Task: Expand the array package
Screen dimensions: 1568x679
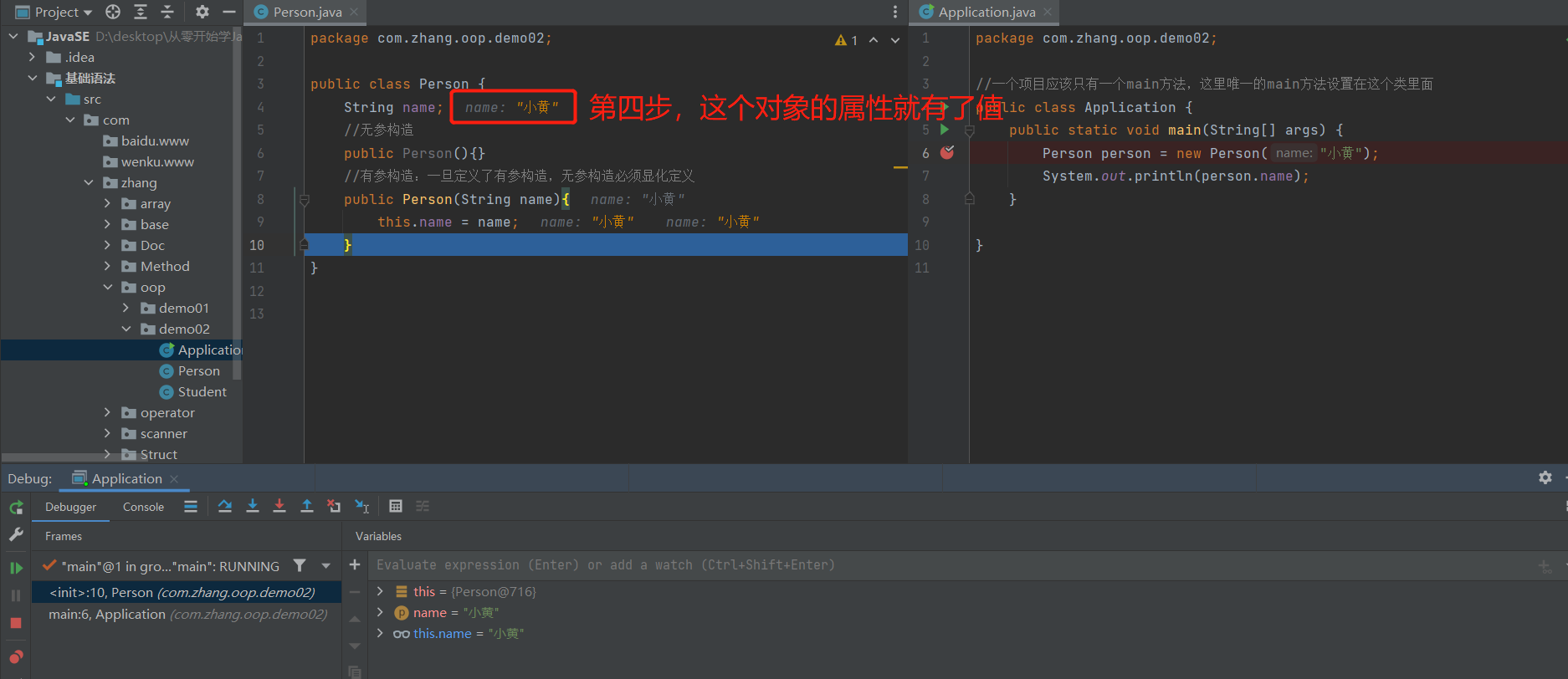Action: pos(107,203)
